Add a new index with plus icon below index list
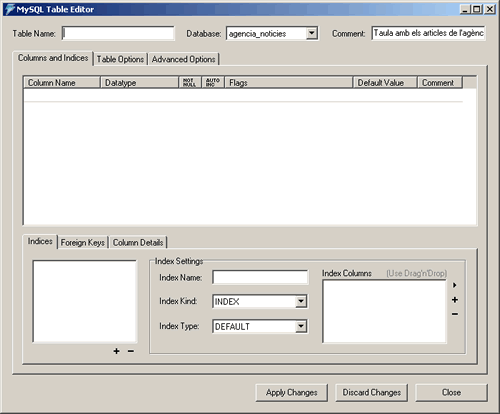The height and width of the screenshot is (414, 500). (x=116, y=351)
